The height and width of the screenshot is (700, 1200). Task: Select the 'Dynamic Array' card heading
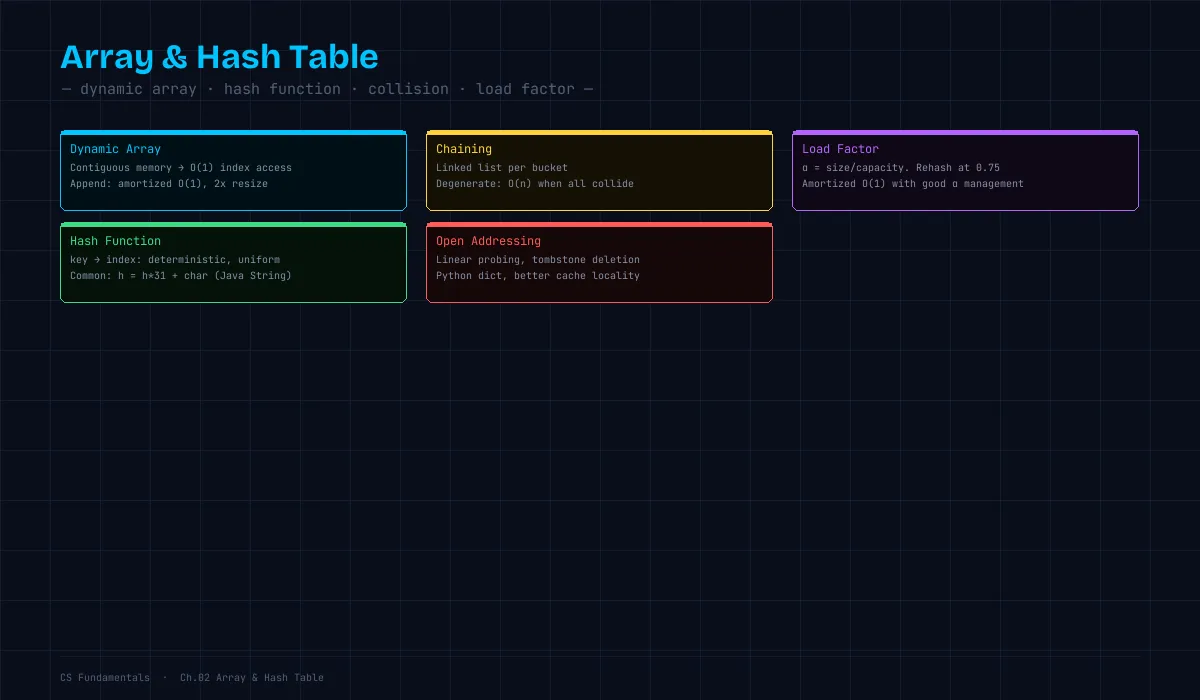click(115, 149)
